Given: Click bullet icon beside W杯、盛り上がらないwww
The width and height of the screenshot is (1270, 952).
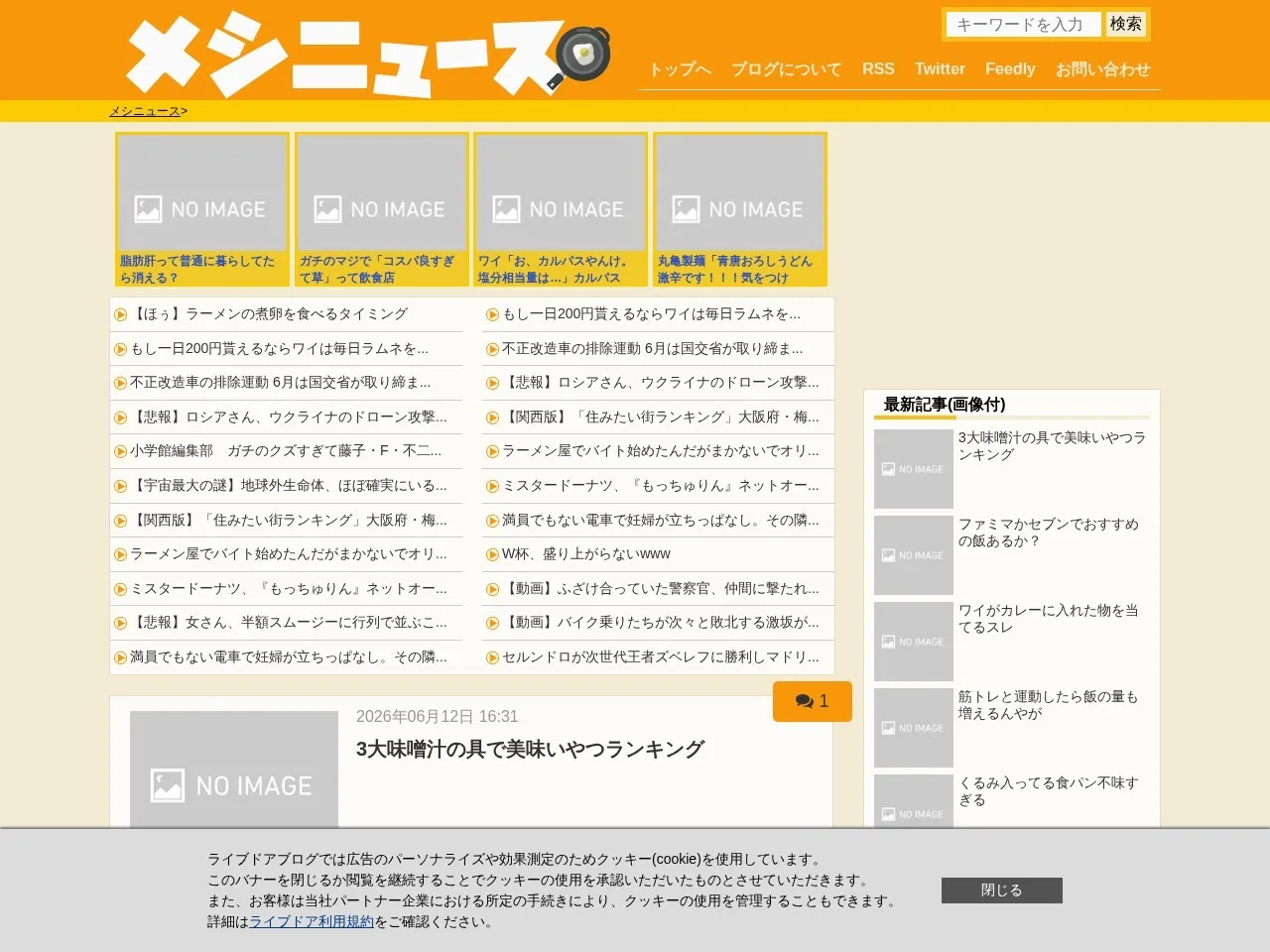Looking at the screenshot, I should point(492,554).
